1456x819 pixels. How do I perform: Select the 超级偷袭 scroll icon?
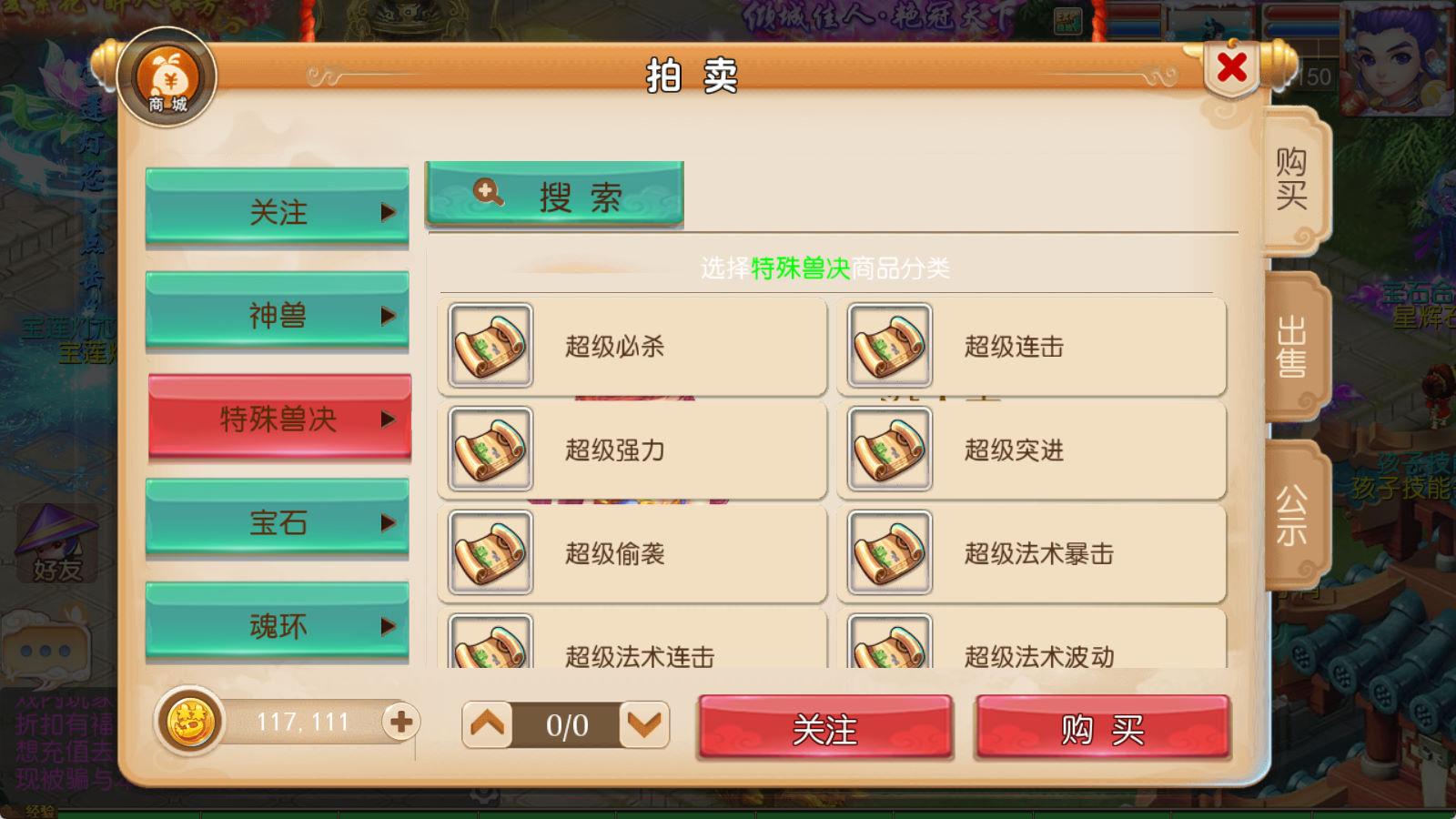(x=490, y=553)
